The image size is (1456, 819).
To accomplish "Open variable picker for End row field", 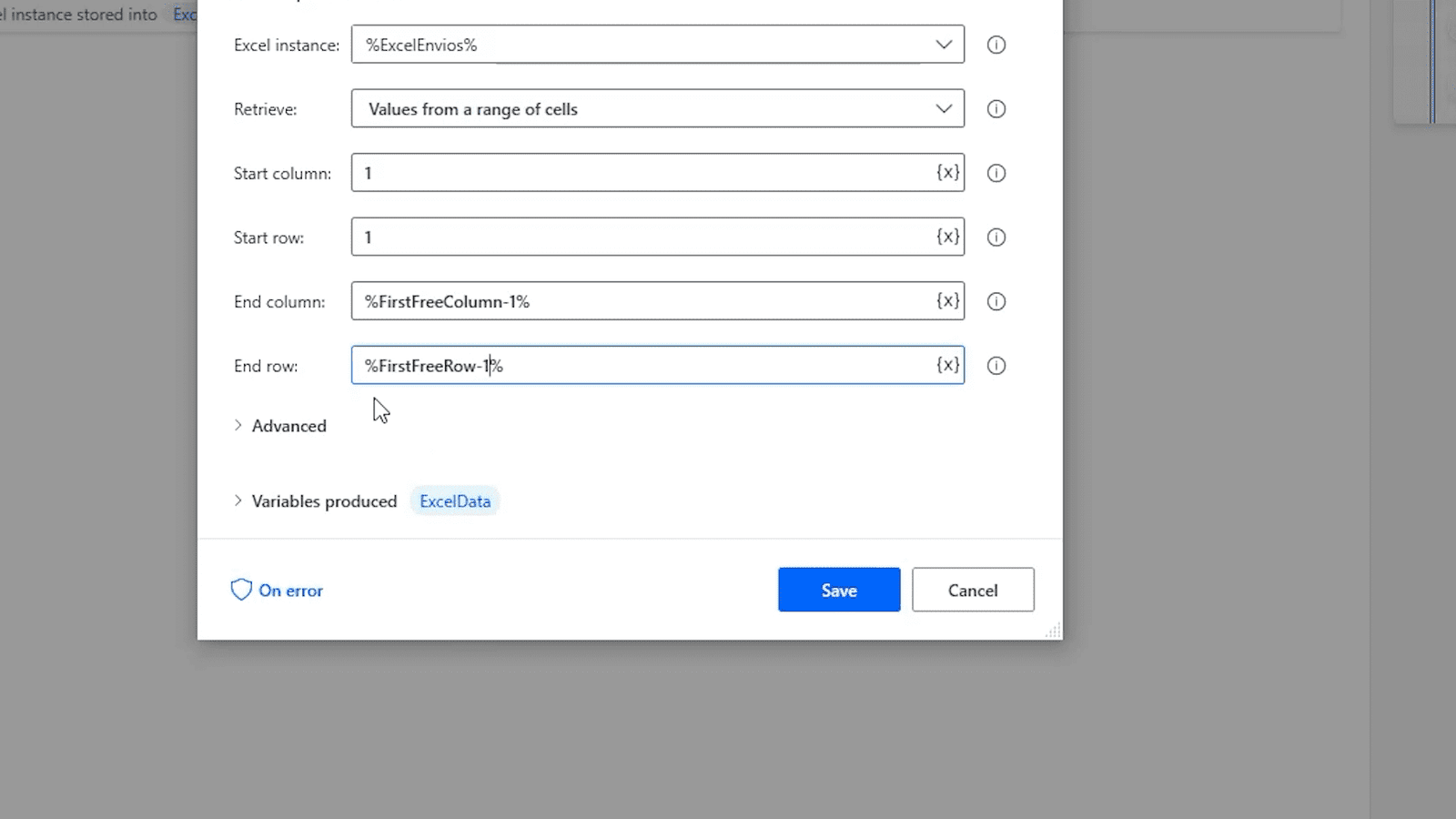I will click(948, 365).
